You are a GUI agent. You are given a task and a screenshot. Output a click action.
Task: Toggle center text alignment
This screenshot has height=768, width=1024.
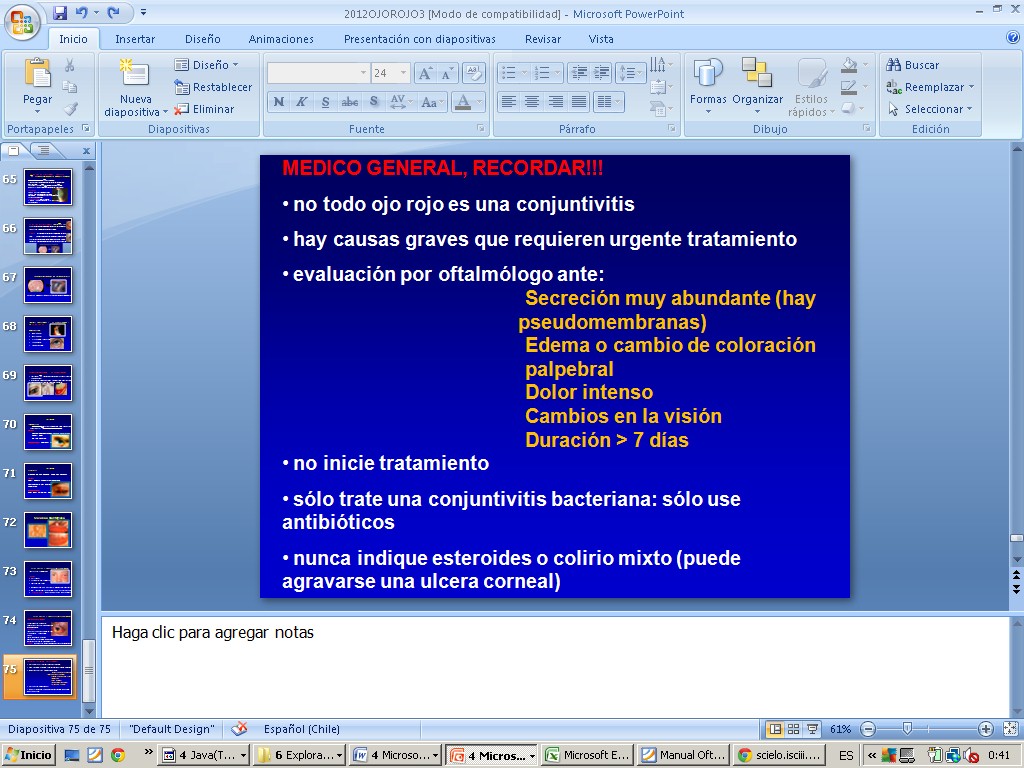(x=532, y=102)
